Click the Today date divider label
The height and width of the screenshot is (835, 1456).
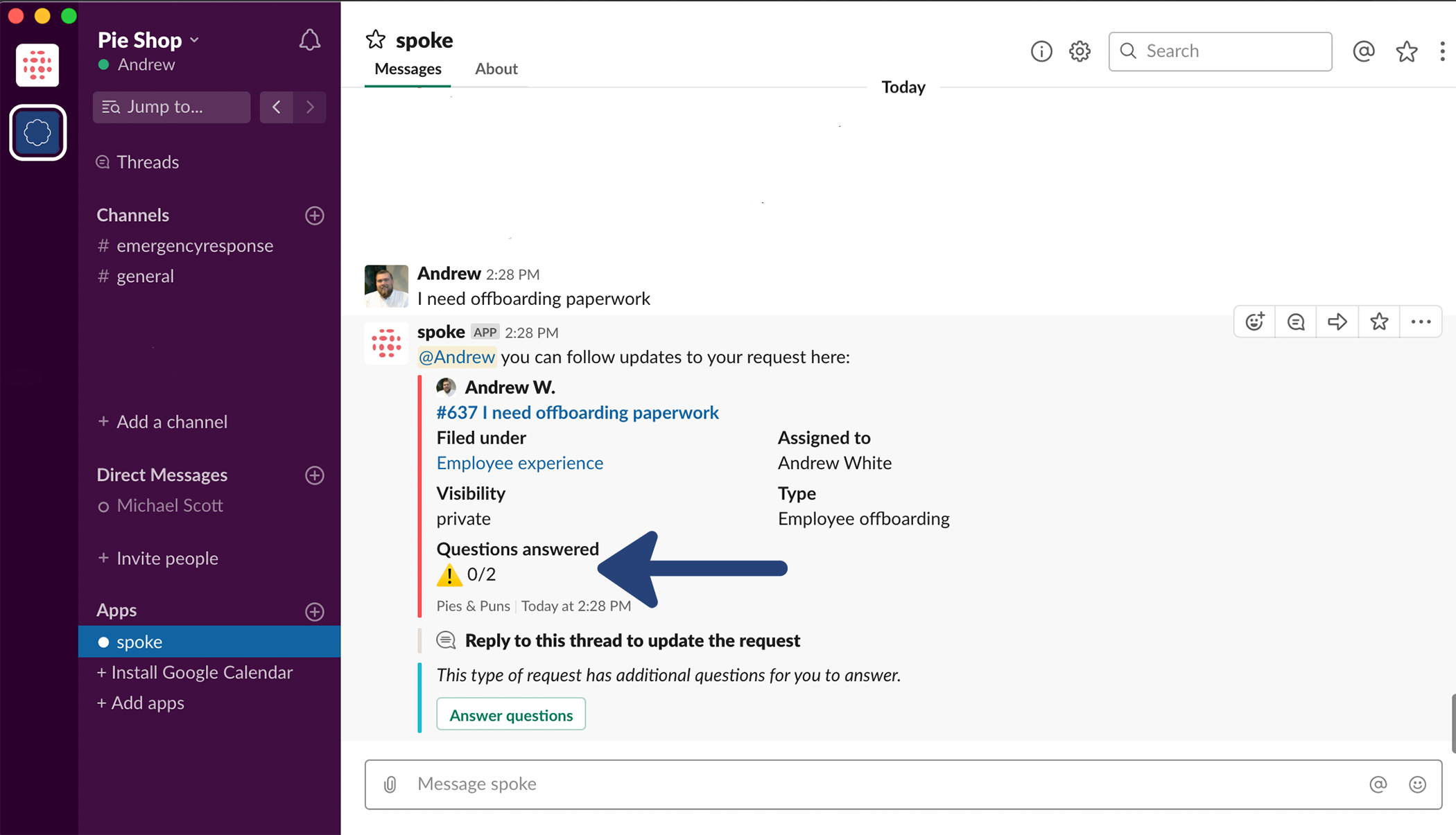point(903,87)
